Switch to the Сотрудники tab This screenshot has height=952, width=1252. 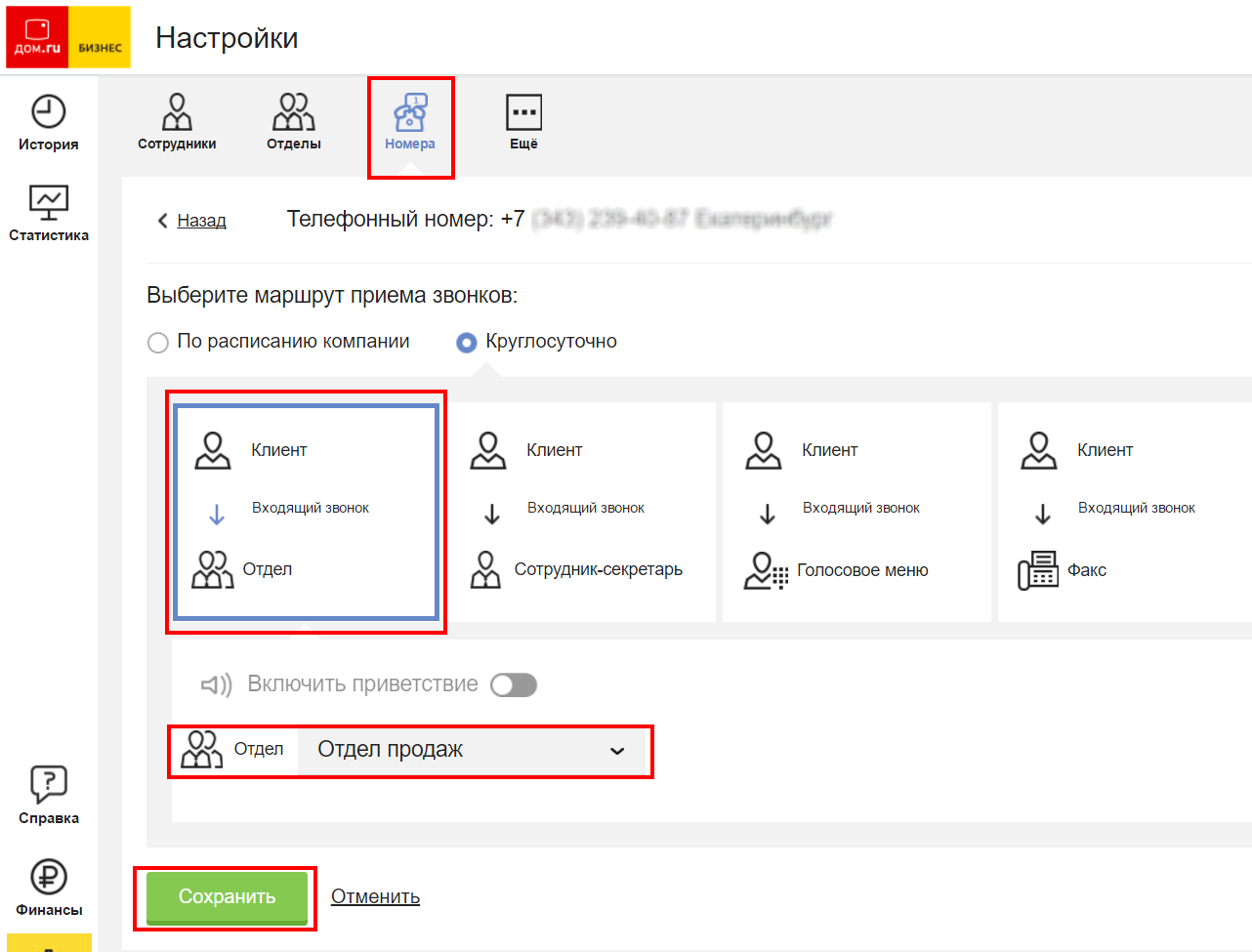coord(177,122)
